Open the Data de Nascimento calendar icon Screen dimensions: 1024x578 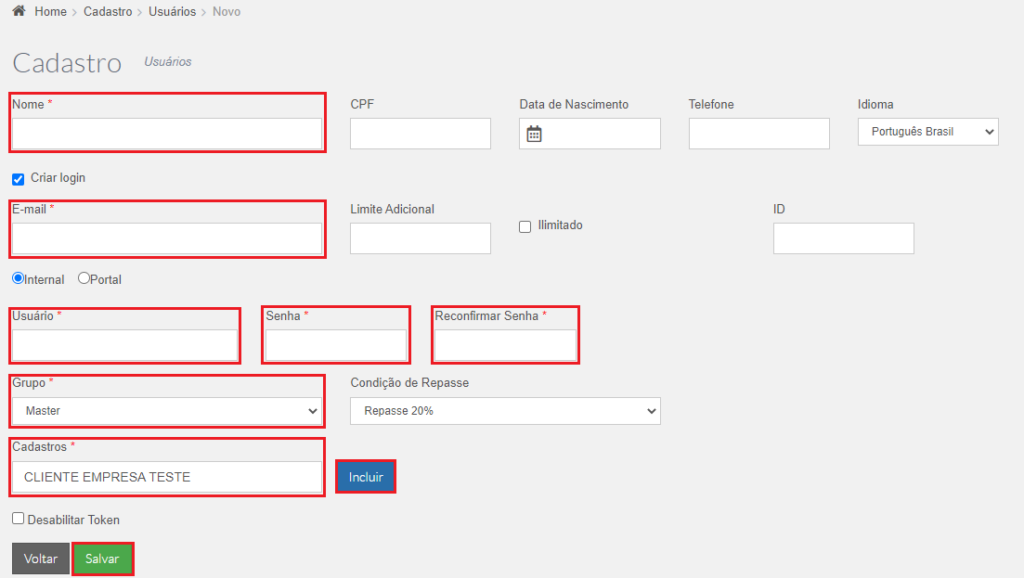click(x=534, y=134)
